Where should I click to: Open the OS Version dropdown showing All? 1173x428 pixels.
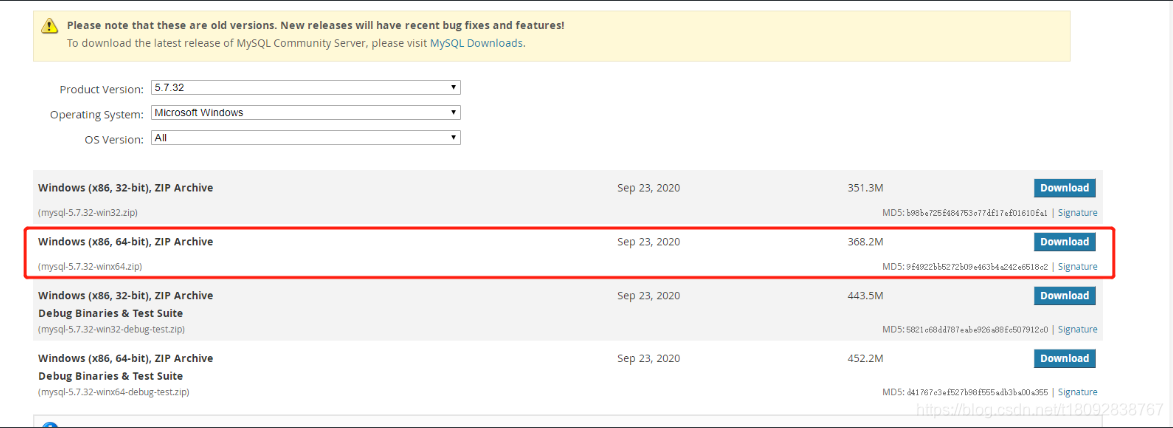click(305, 138)
